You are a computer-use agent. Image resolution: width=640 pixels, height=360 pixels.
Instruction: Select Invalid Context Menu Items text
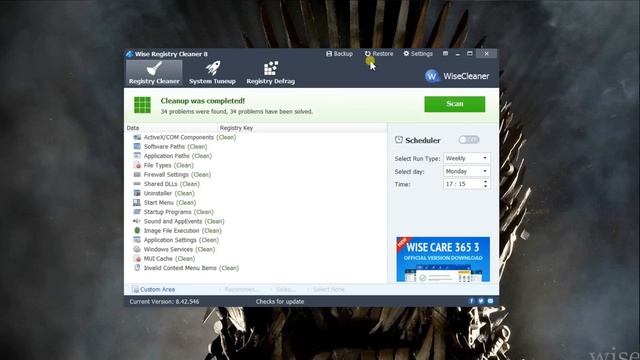point(180,268)
